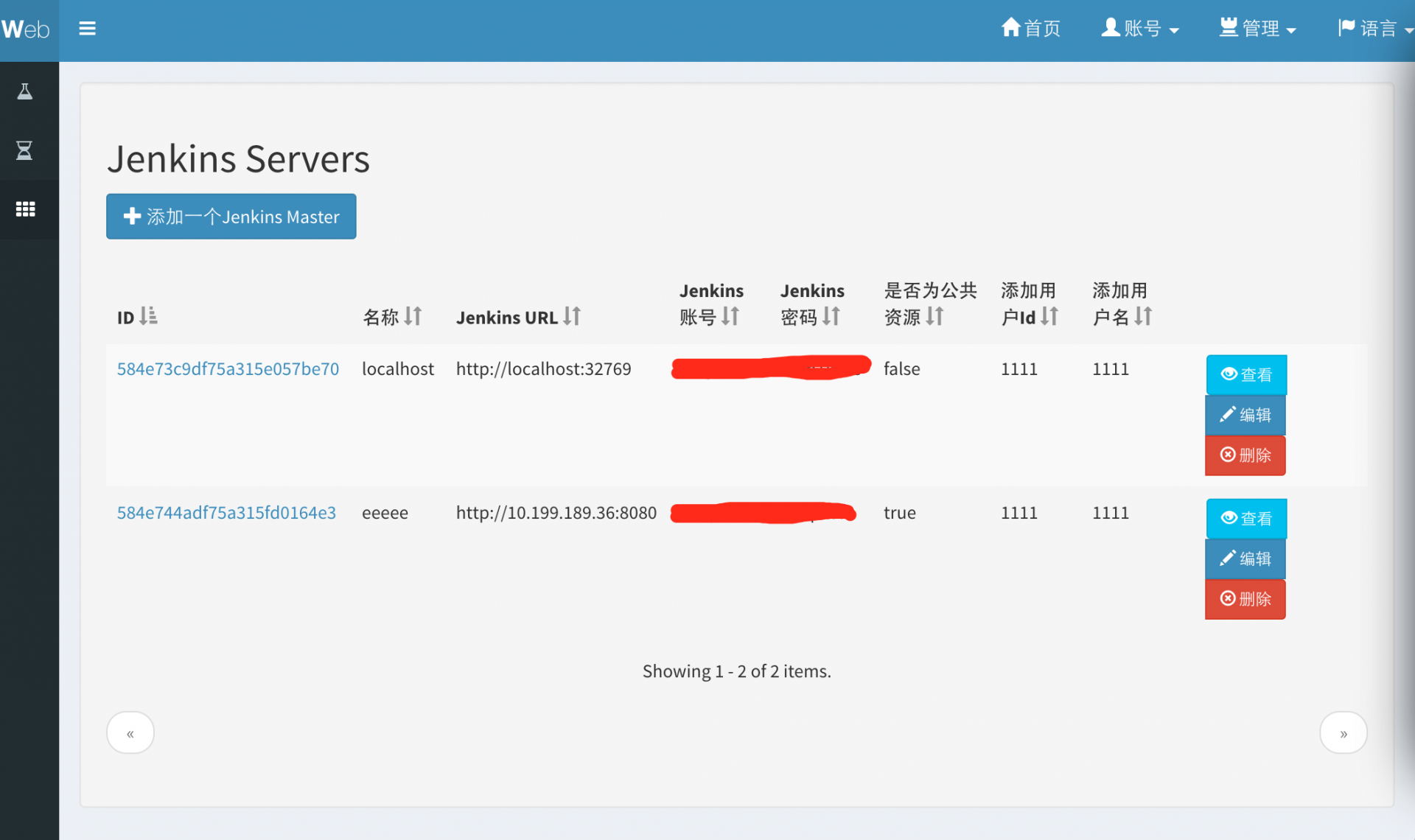The image size is (1415, 840).
Task: Click http://localhost:32769 URL cell
Action: pyautogui.click(x=543, y=368)
